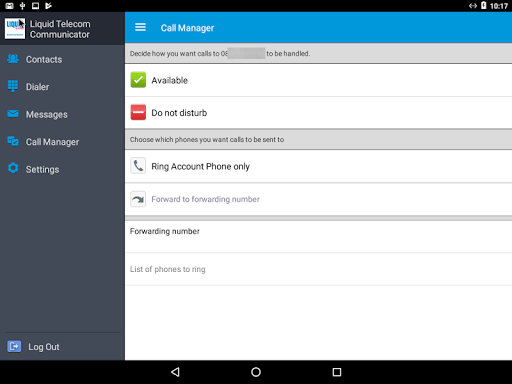Open the Settings gear icon
Viewport: 512px width, 384px height.
tap(13, 168)
